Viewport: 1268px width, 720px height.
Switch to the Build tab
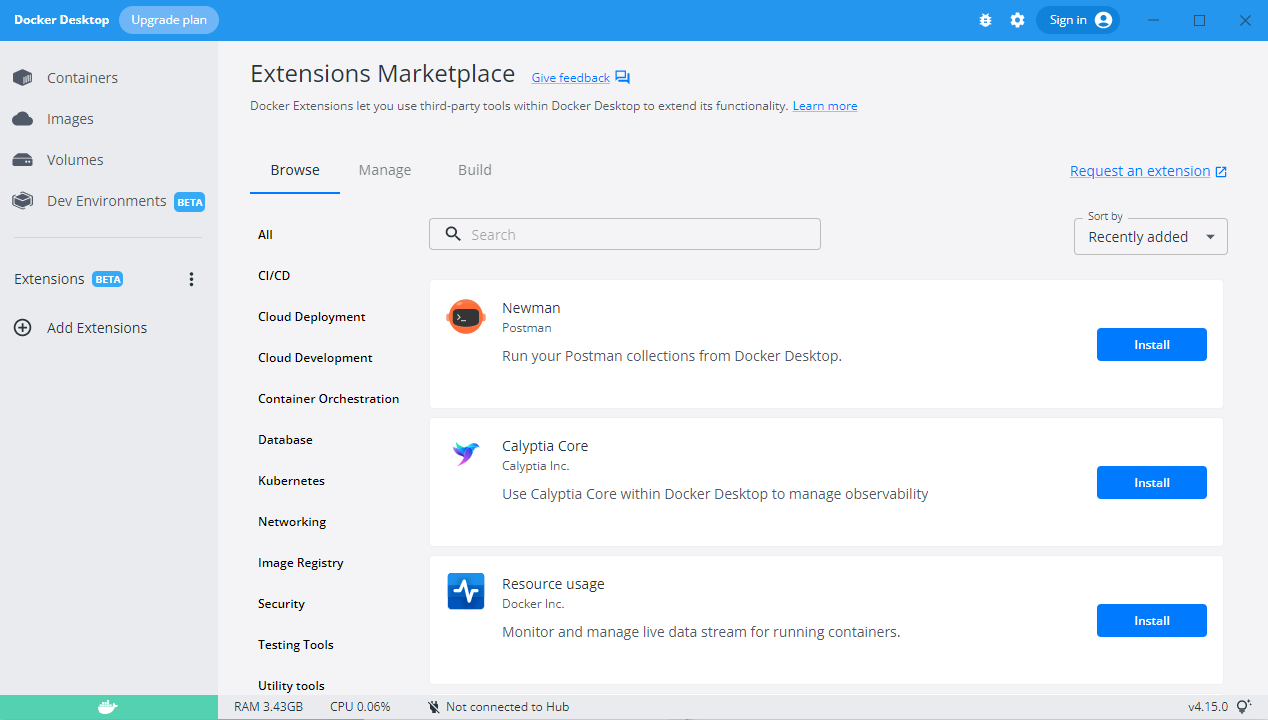click(x=475, y=170)
